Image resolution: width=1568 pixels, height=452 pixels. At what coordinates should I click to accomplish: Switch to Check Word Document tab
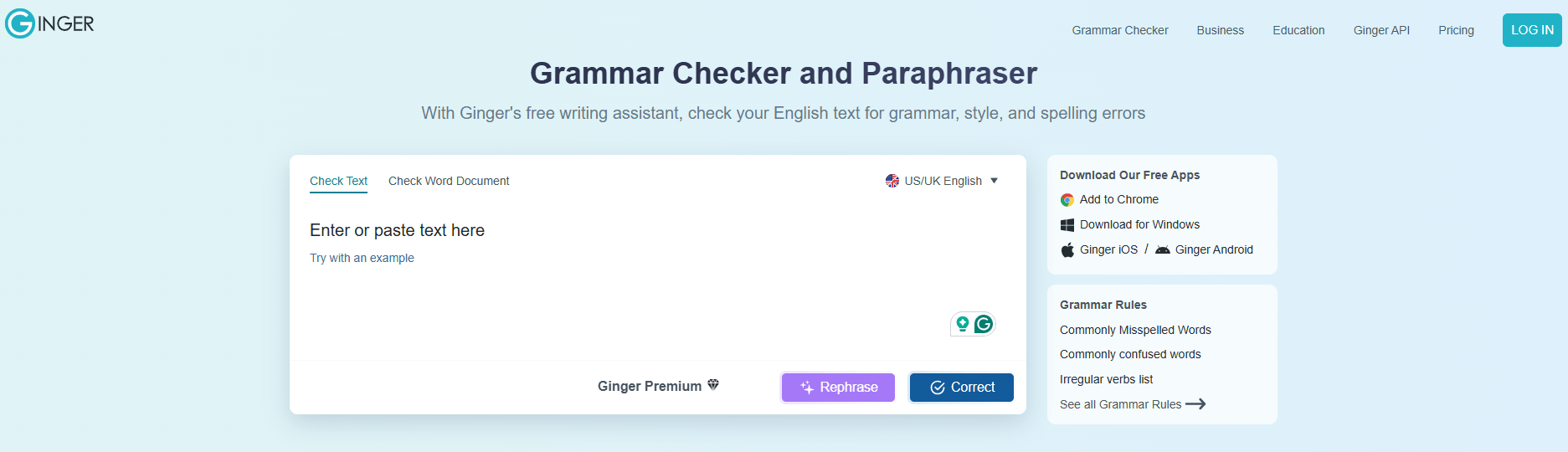(449, 181)
